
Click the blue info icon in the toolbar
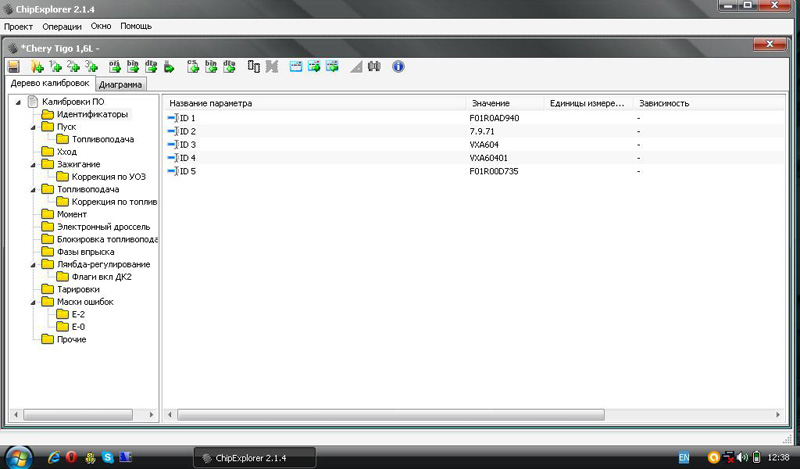coord(398,67)
